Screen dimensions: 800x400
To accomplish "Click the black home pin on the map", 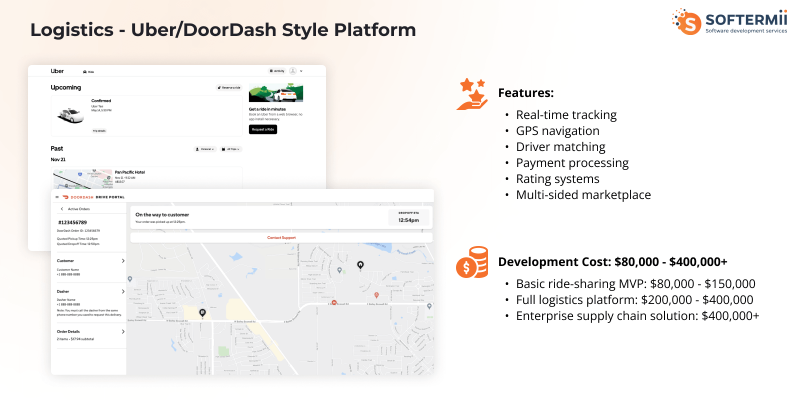I will pyautogui.click(x=361, y=265).
